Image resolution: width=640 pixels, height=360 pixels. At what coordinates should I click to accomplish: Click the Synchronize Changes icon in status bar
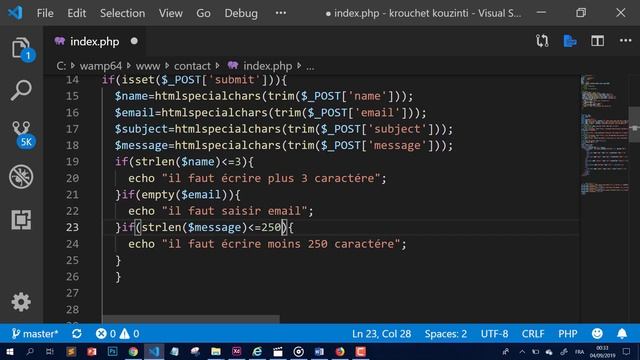[77, 334]
